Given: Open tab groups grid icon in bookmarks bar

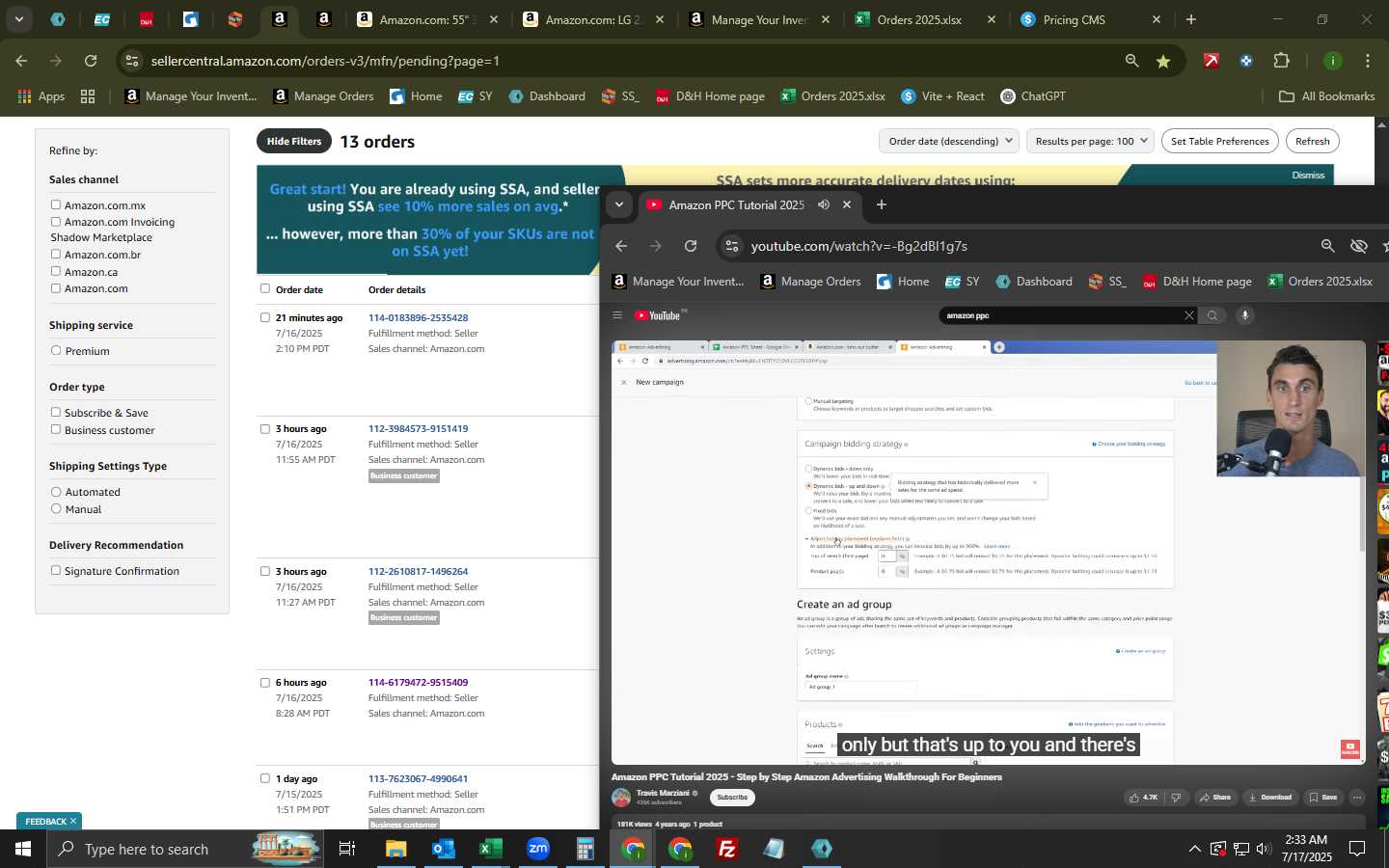Looking at the screenshot, I should (88, 96).
